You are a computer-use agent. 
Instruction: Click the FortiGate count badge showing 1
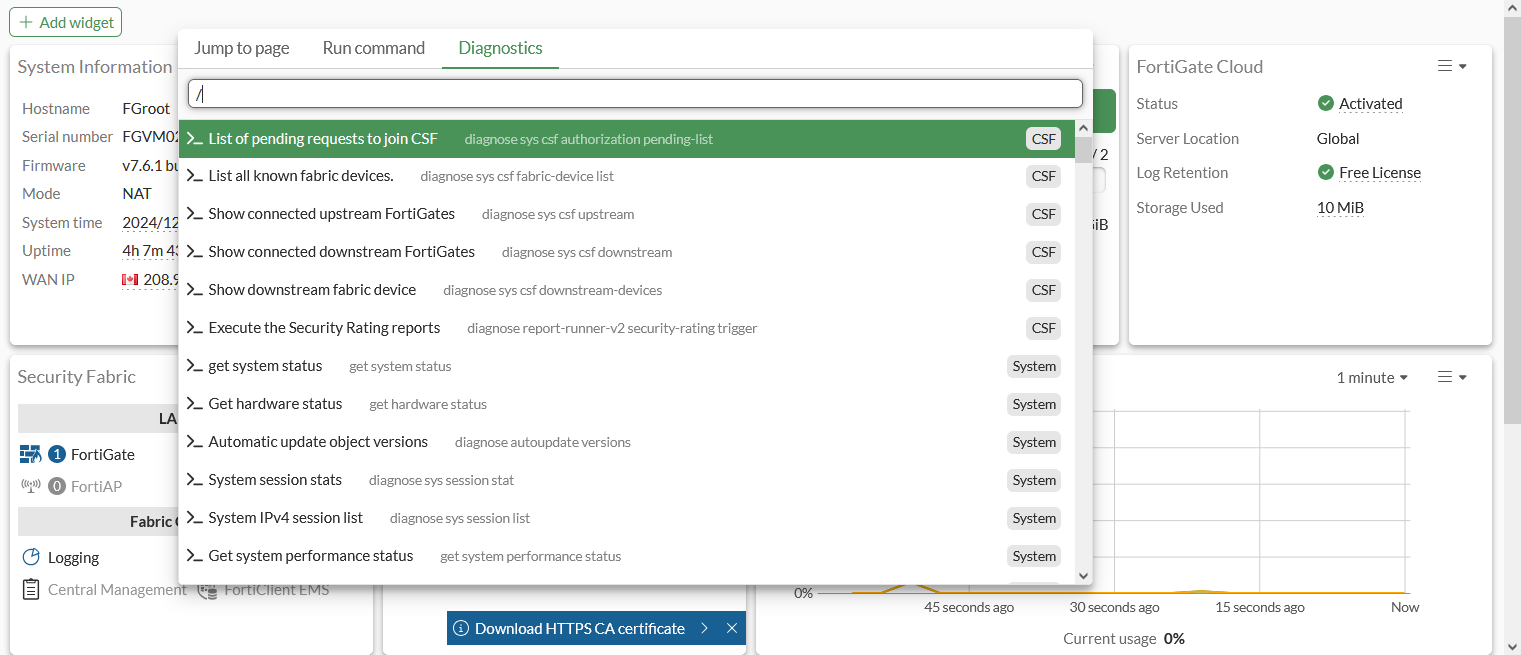(x=57, y=454)
